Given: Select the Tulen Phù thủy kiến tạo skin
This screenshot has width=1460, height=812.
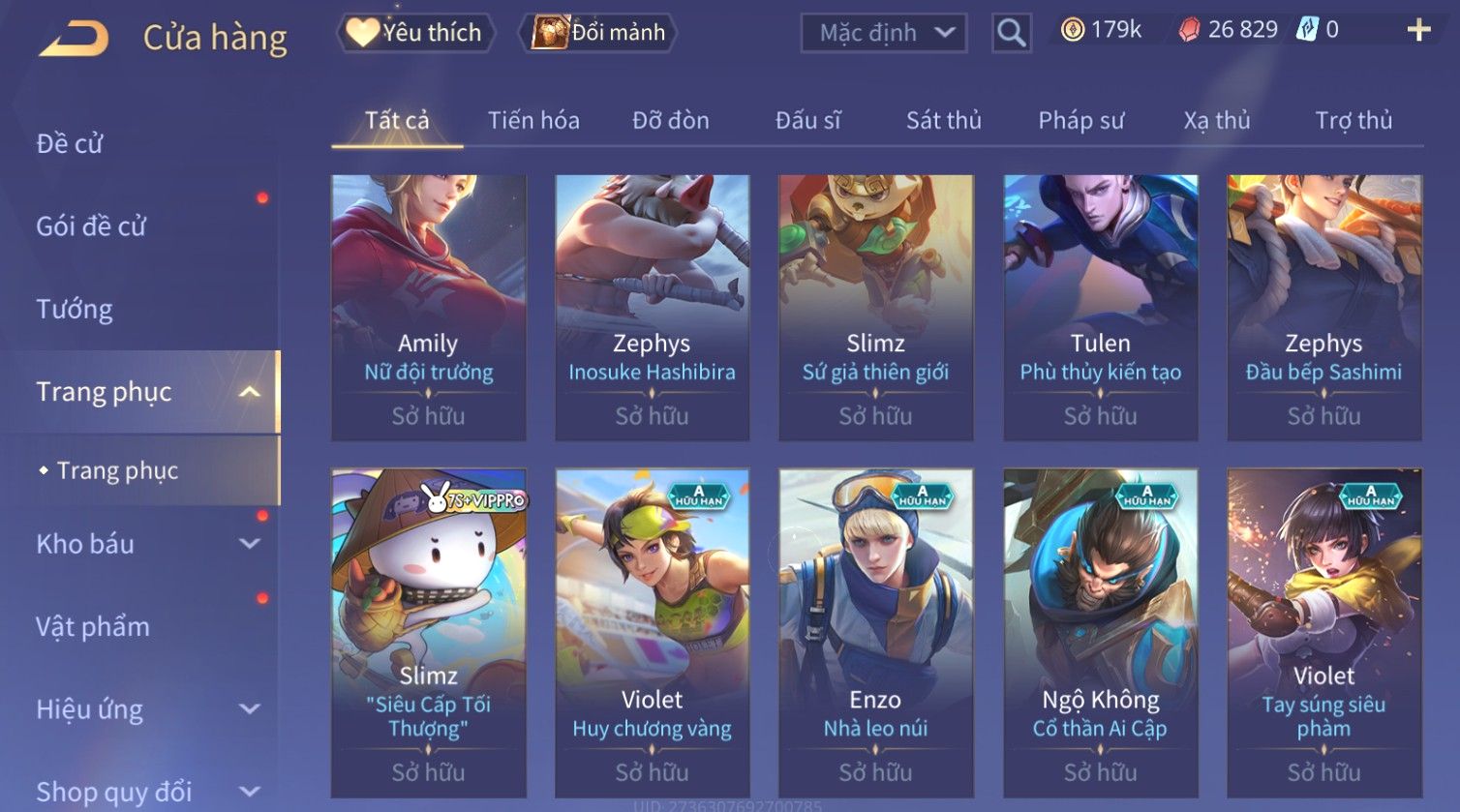Looking at the screenshot, I should (1101, 308).
